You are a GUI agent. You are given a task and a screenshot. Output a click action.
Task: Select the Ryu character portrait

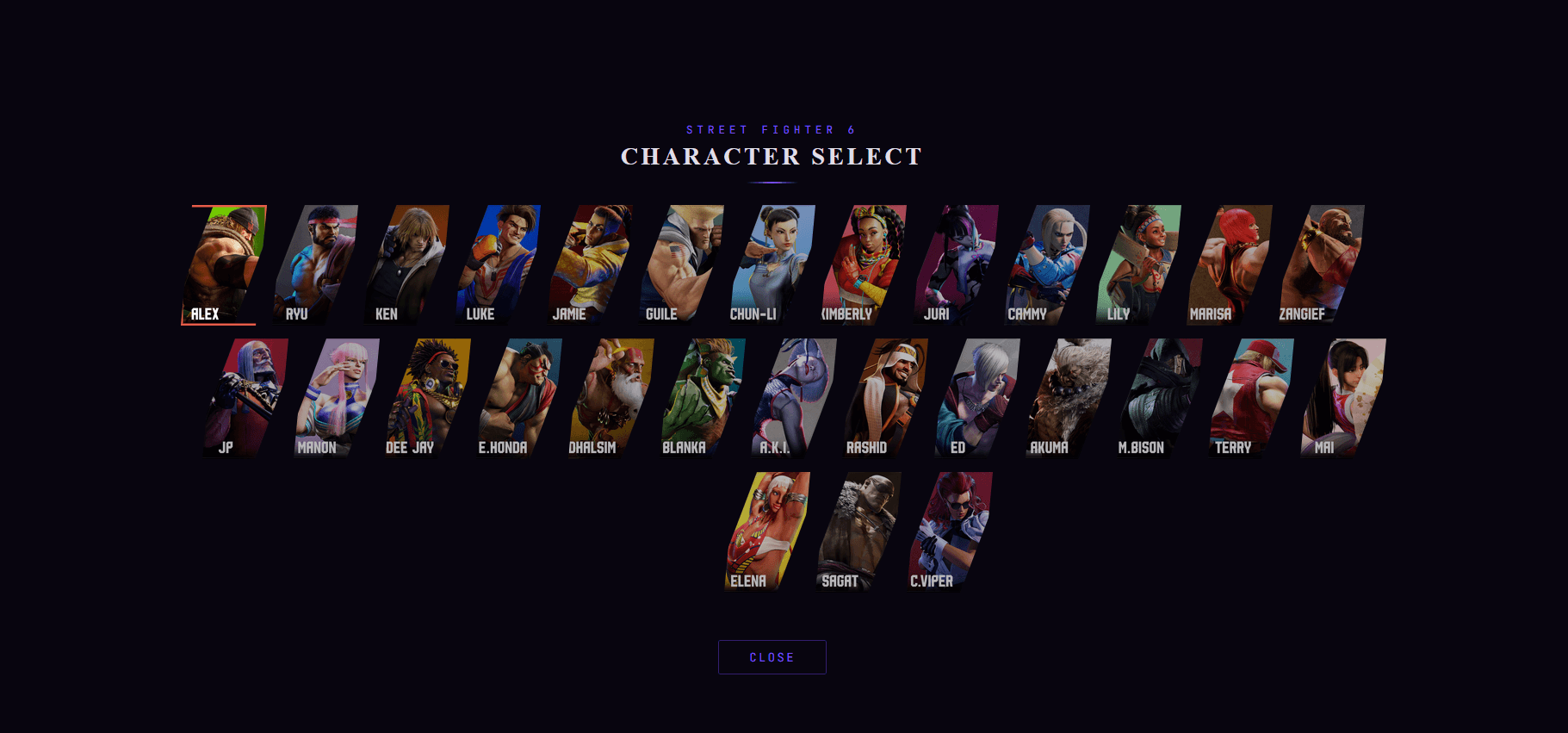click(x=316, y=264)
